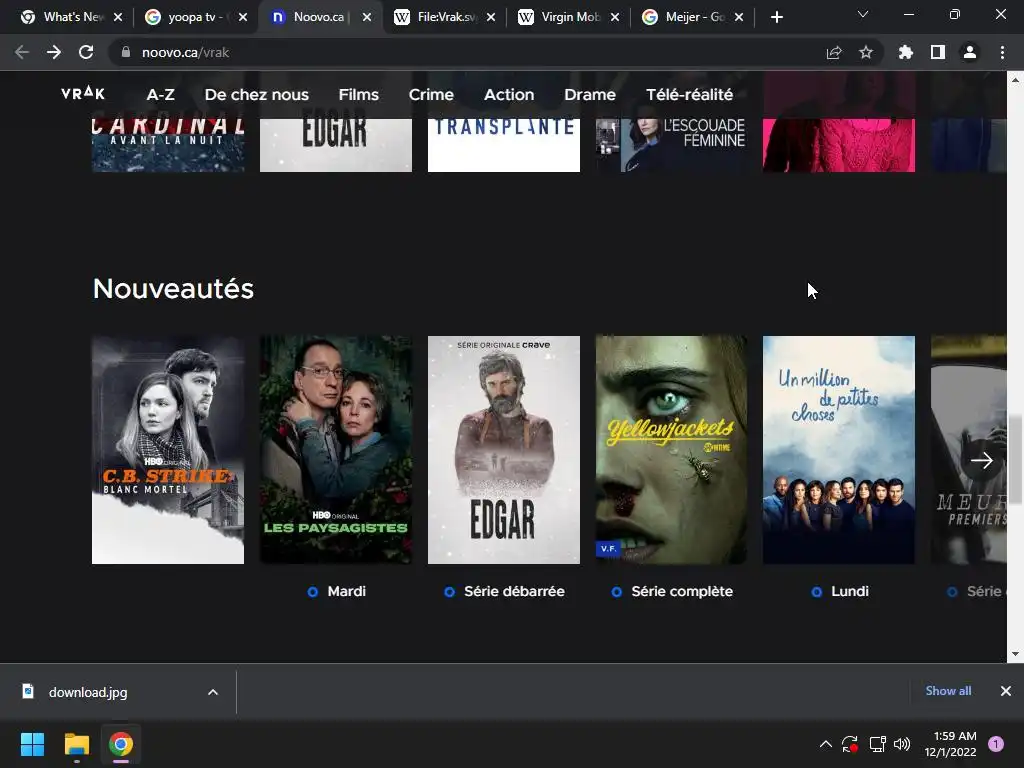Select the Action category

tap(509, 95)
